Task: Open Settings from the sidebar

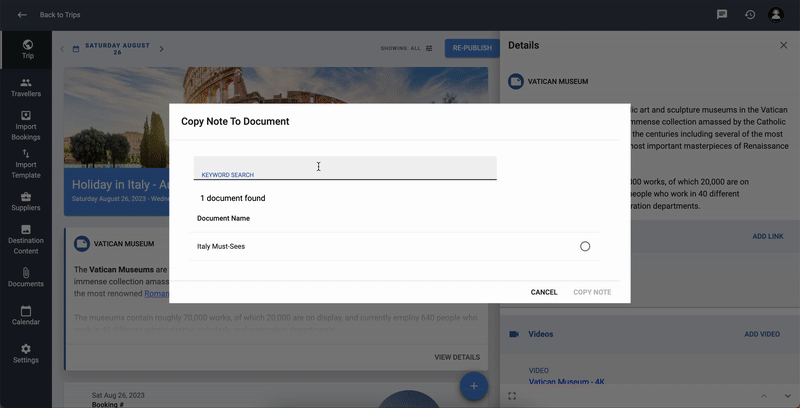Action: click(26, 353)
